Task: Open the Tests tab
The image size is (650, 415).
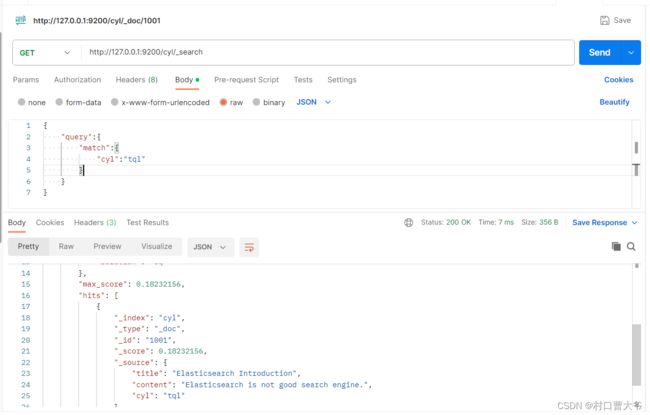Action: [x=303, y=80]
